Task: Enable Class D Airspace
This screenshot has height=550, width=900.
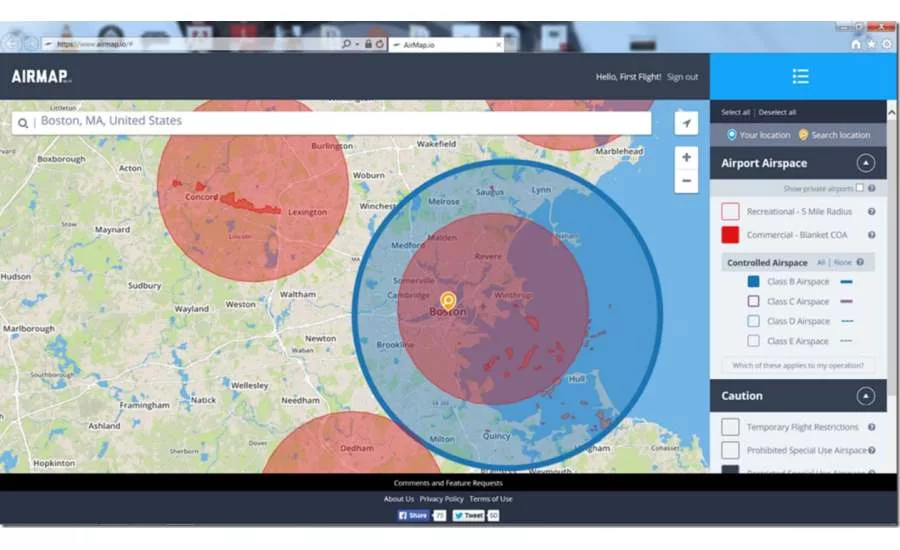Action: point(754,321)
